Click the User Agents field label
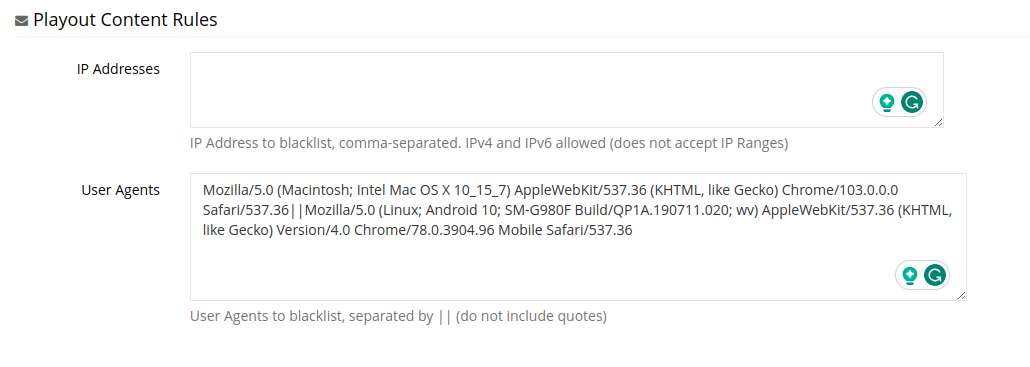 (x=121, y=190)
